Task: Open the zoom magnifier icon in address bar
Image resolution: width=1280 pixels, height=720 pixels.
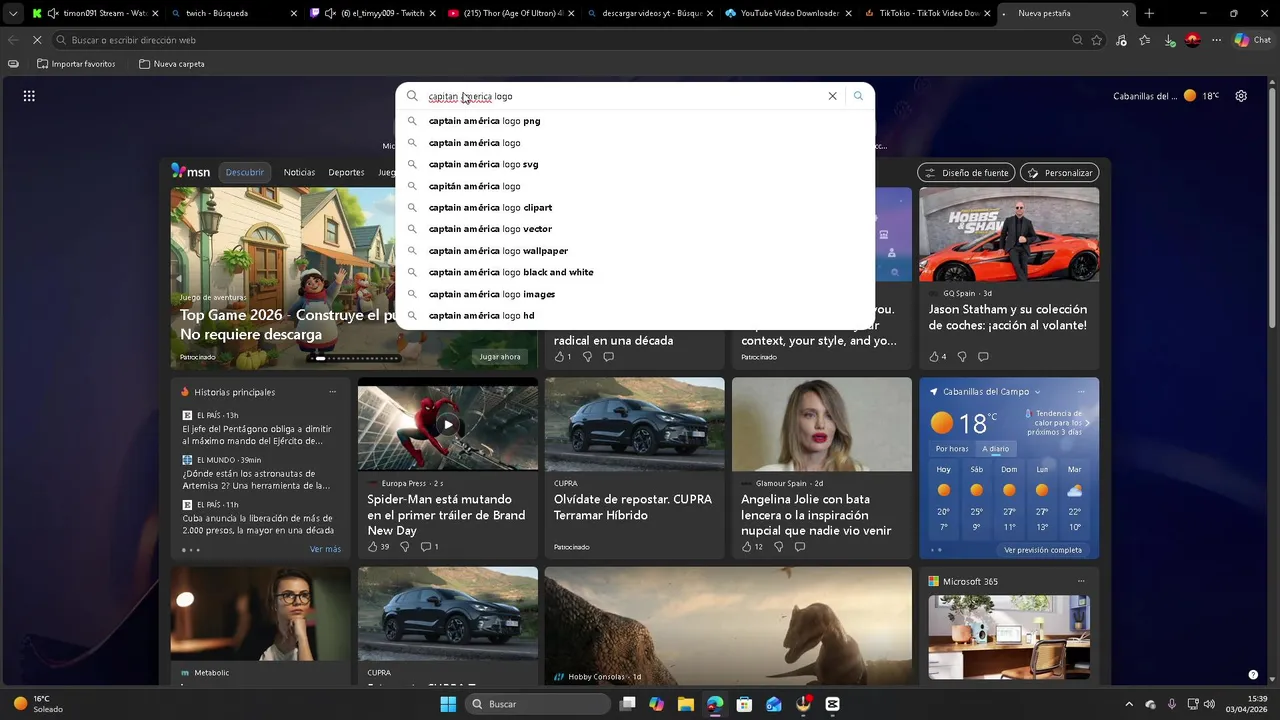Action: pyautogui.click(x=1077, y=40)
